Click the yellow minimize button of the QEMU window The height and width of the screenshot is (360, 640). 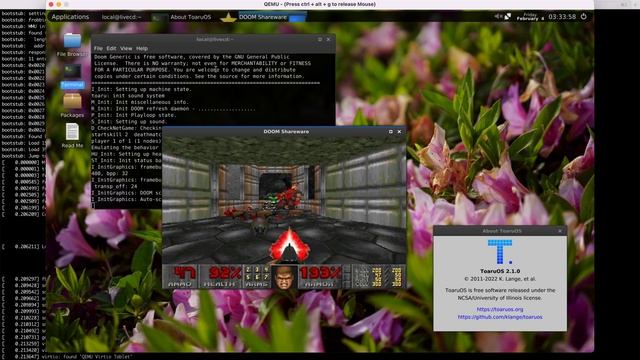tap(59, 4)
